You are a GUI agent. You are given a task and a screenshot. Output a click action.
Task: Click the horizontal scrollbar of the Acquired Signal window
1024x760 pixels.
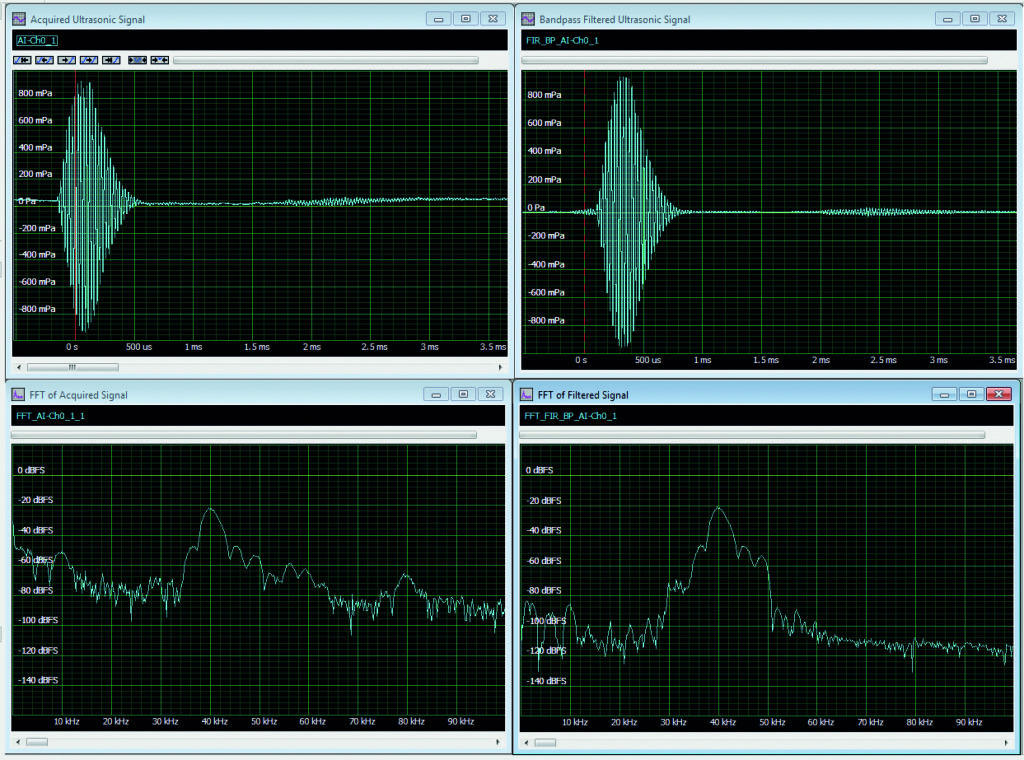tap(70, 368)
